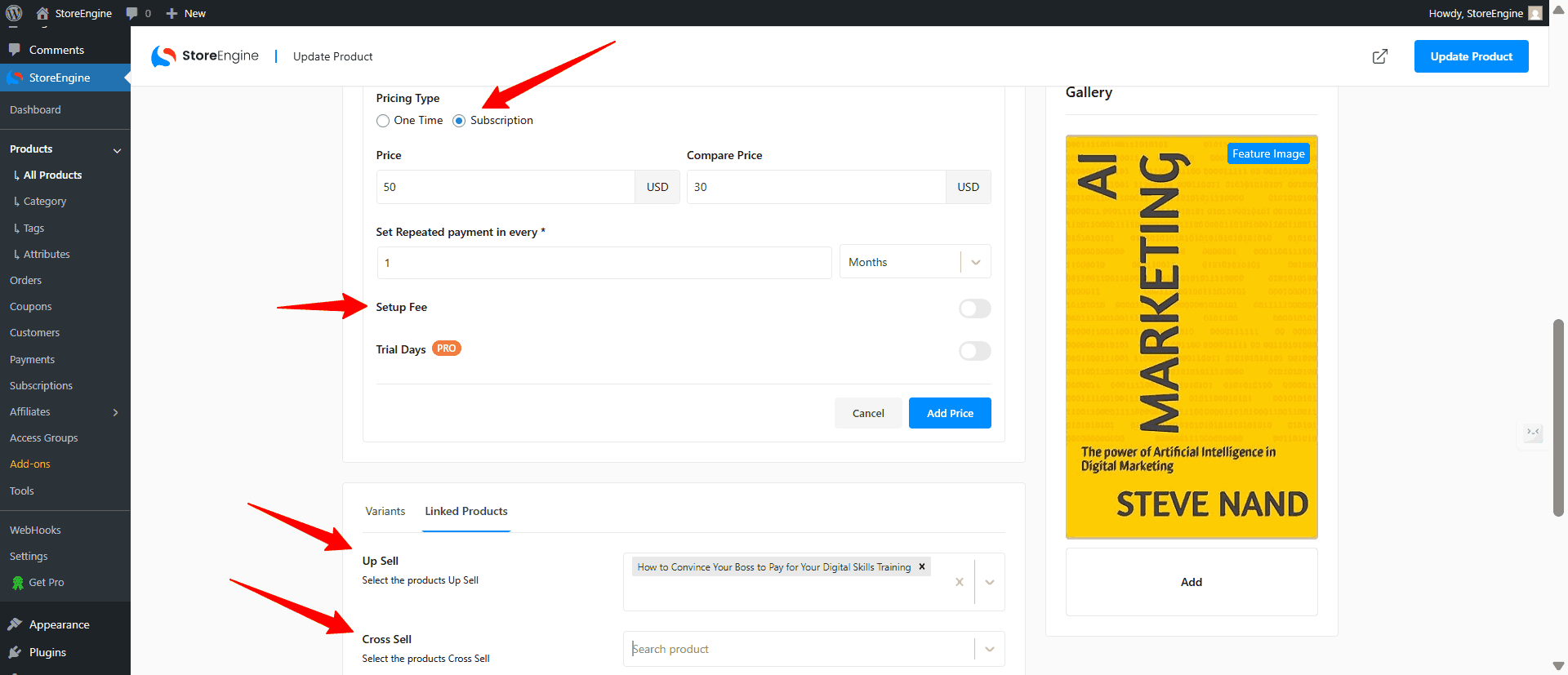
Task: Click the Update Product button
Action: (x=1472, y=56)
